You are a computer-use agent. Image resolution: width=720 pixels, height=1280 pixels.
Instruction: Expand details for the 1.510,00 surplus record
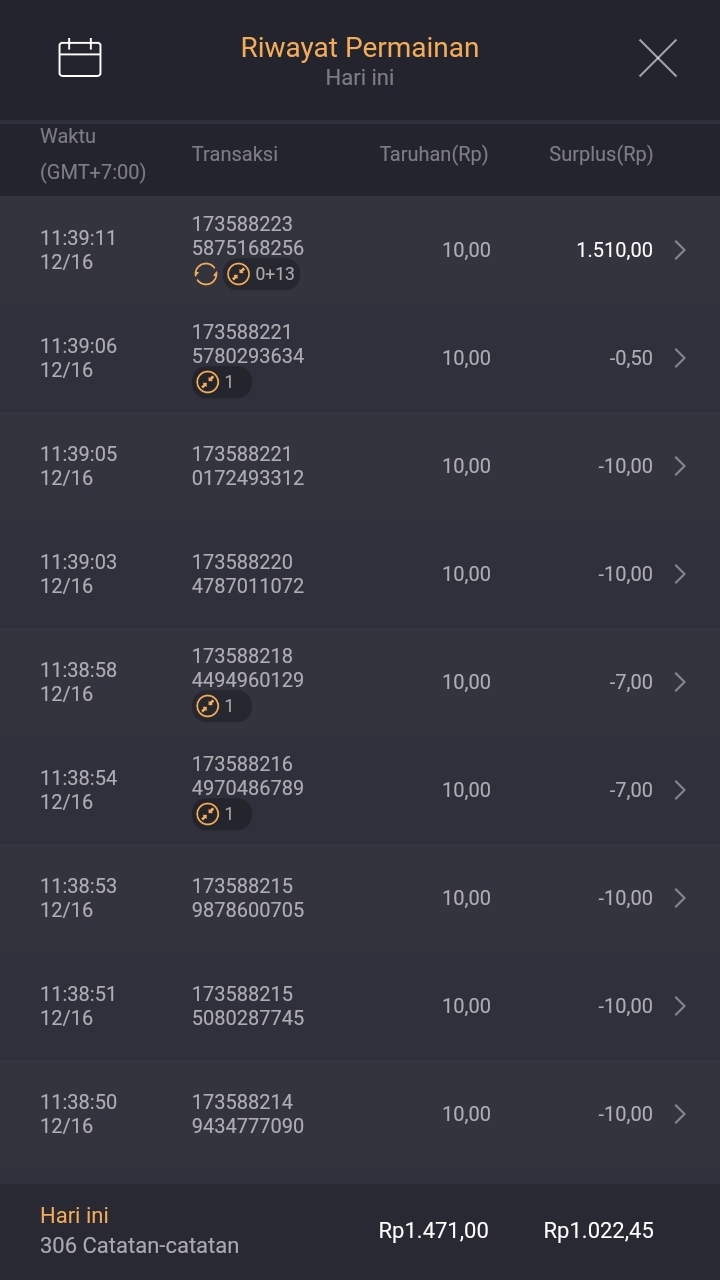(x=680, y=250)
